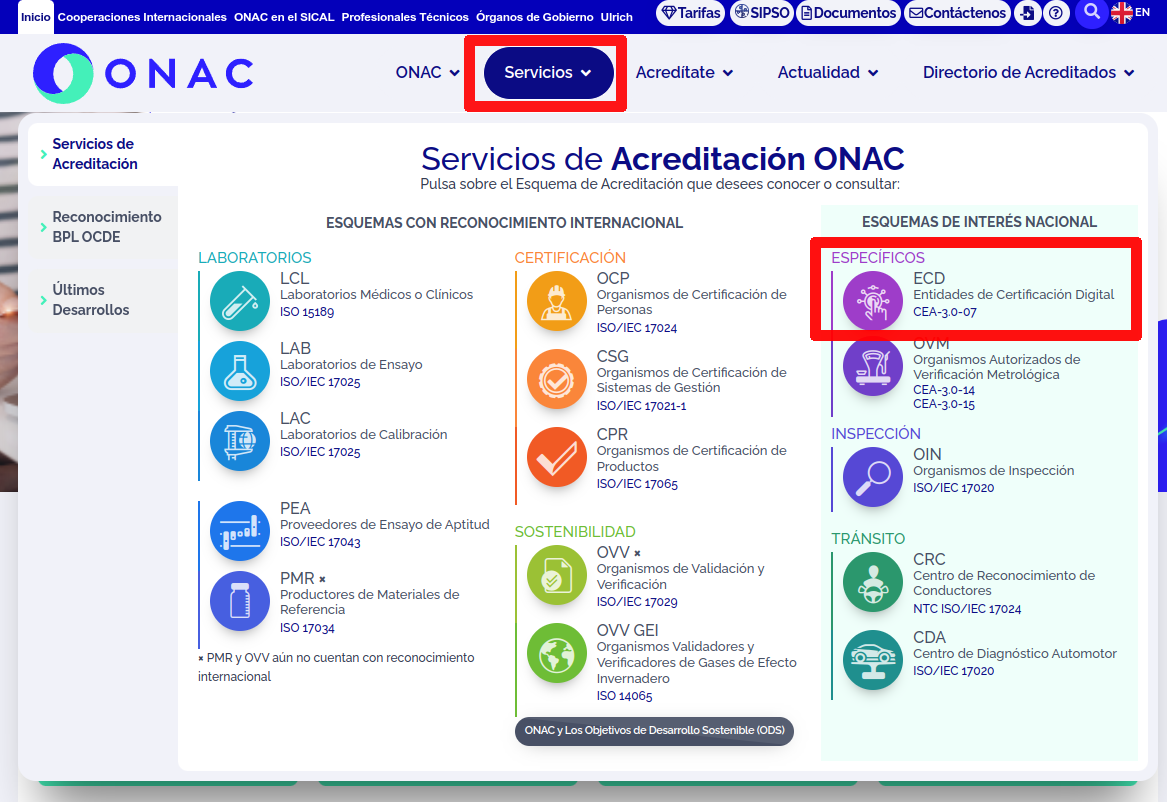
Task: Switch to the Últimos Desarrollos side tab
Action: click(x=103, y=300)
